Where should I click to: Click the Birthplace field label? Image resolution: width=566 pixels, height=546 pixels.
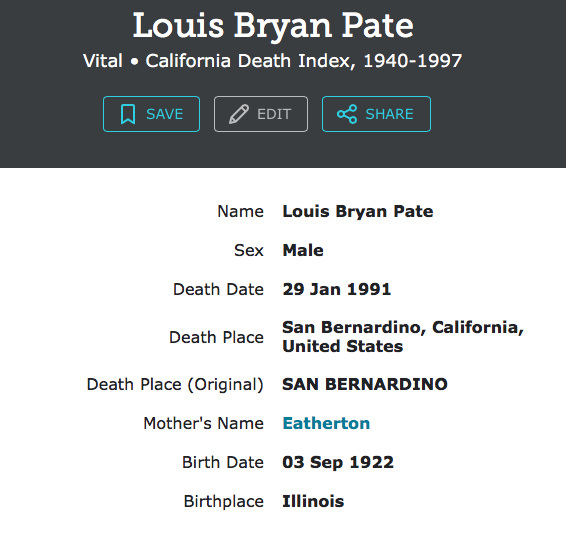[224, 502]
